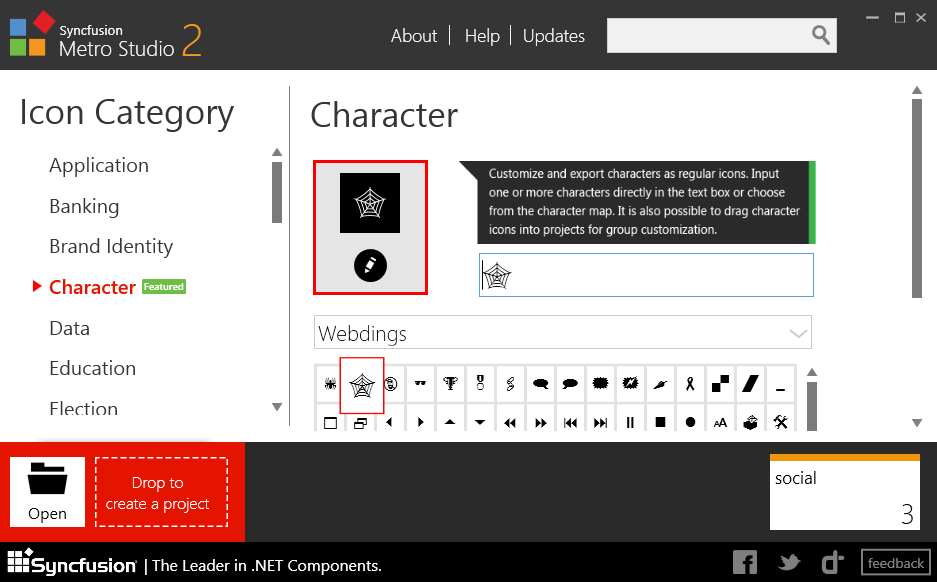Select the Banking icon category
This screenshot has height=582, width=937.
(84, 206)
